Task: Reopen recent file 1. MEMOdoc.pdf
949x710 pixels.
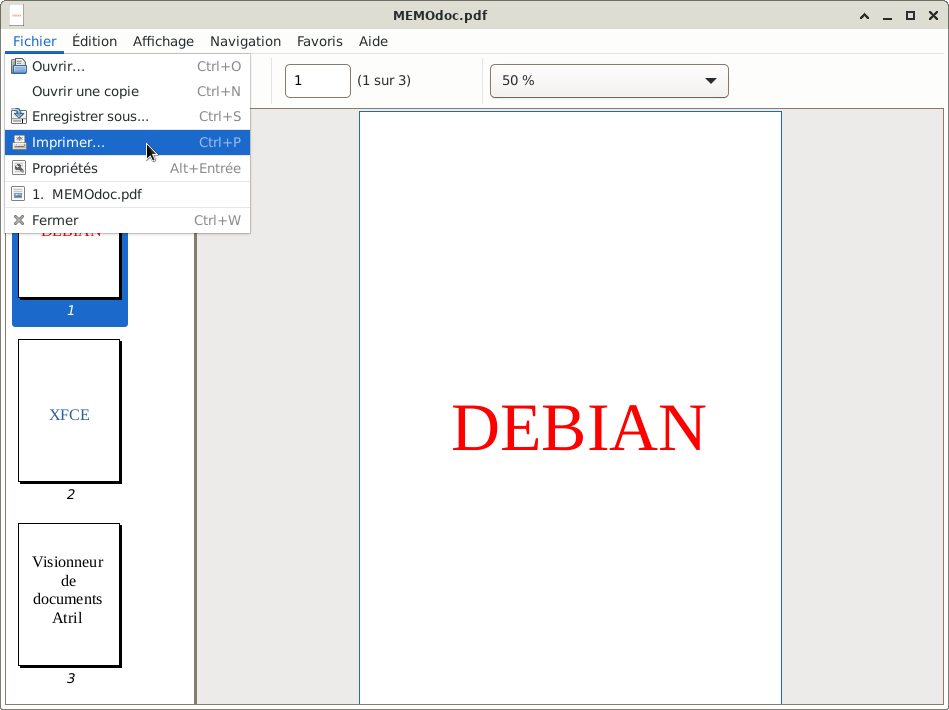Action: (x=127, y=194)
